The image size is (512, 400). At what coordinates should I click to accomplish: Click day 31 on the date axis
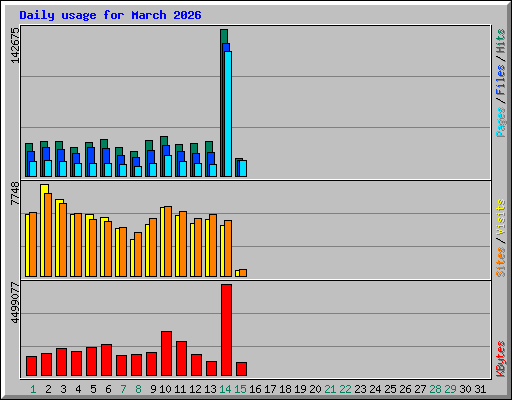[480, 389]
